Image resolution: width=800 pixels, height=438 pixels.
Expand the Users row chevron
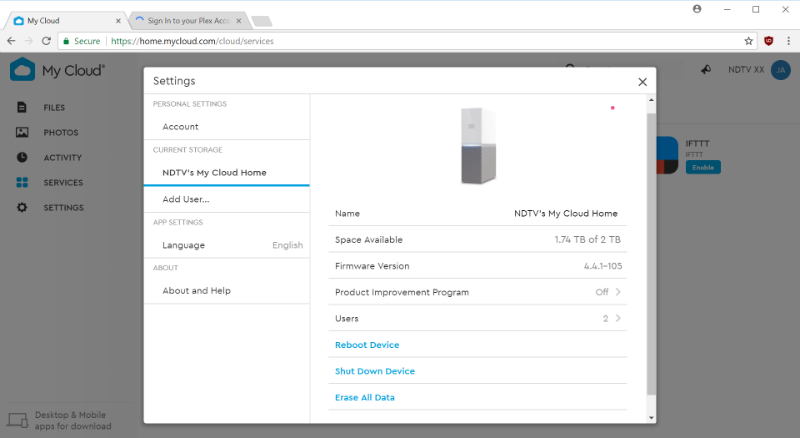click(x=618, y=318)
